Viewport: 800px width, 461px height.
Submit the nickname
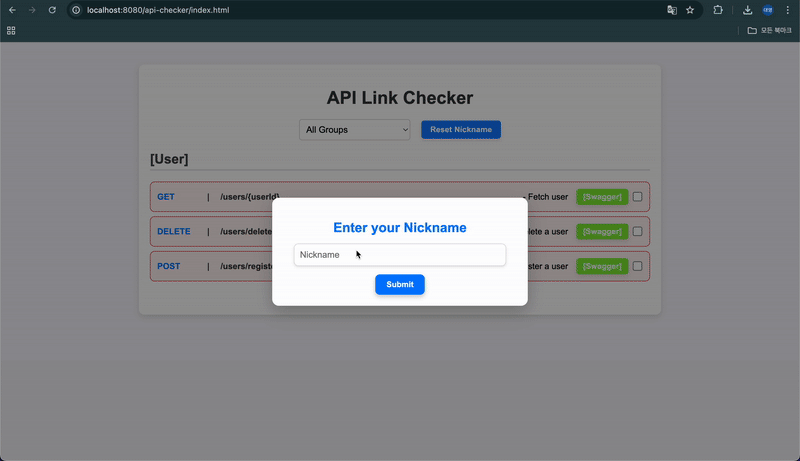click(400, 285)
